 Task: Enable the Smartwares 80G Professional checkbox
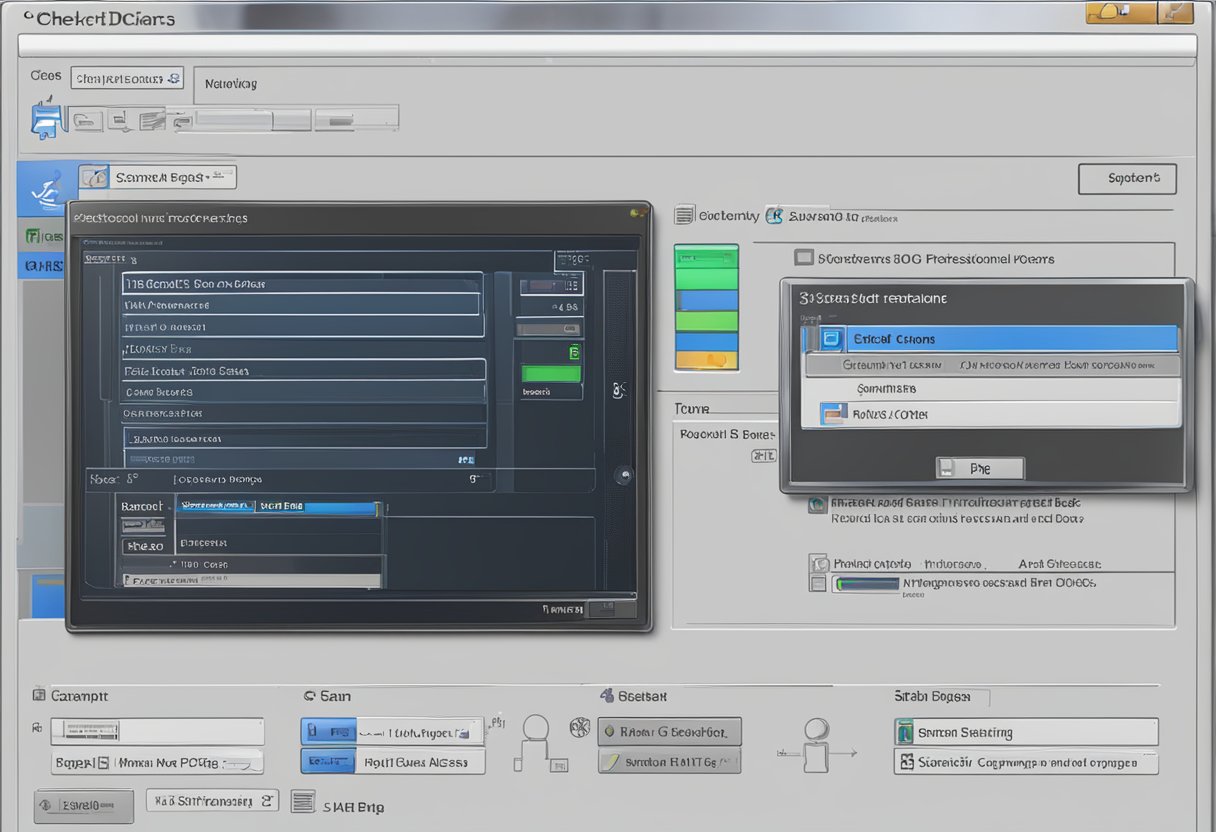tap(803, 258)
